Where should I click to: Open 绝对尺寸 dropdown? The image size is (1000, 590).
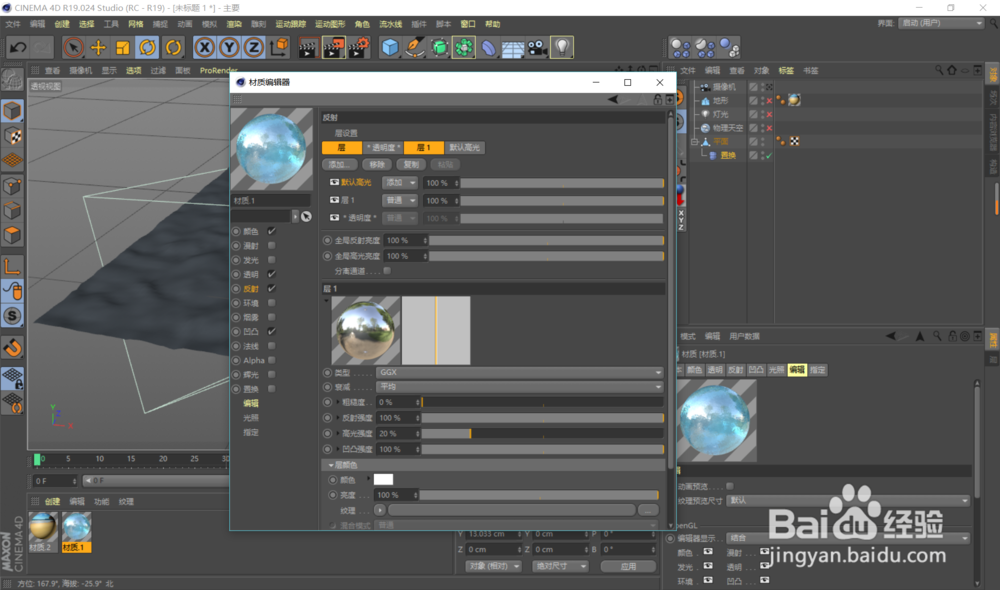click(559, 566)
